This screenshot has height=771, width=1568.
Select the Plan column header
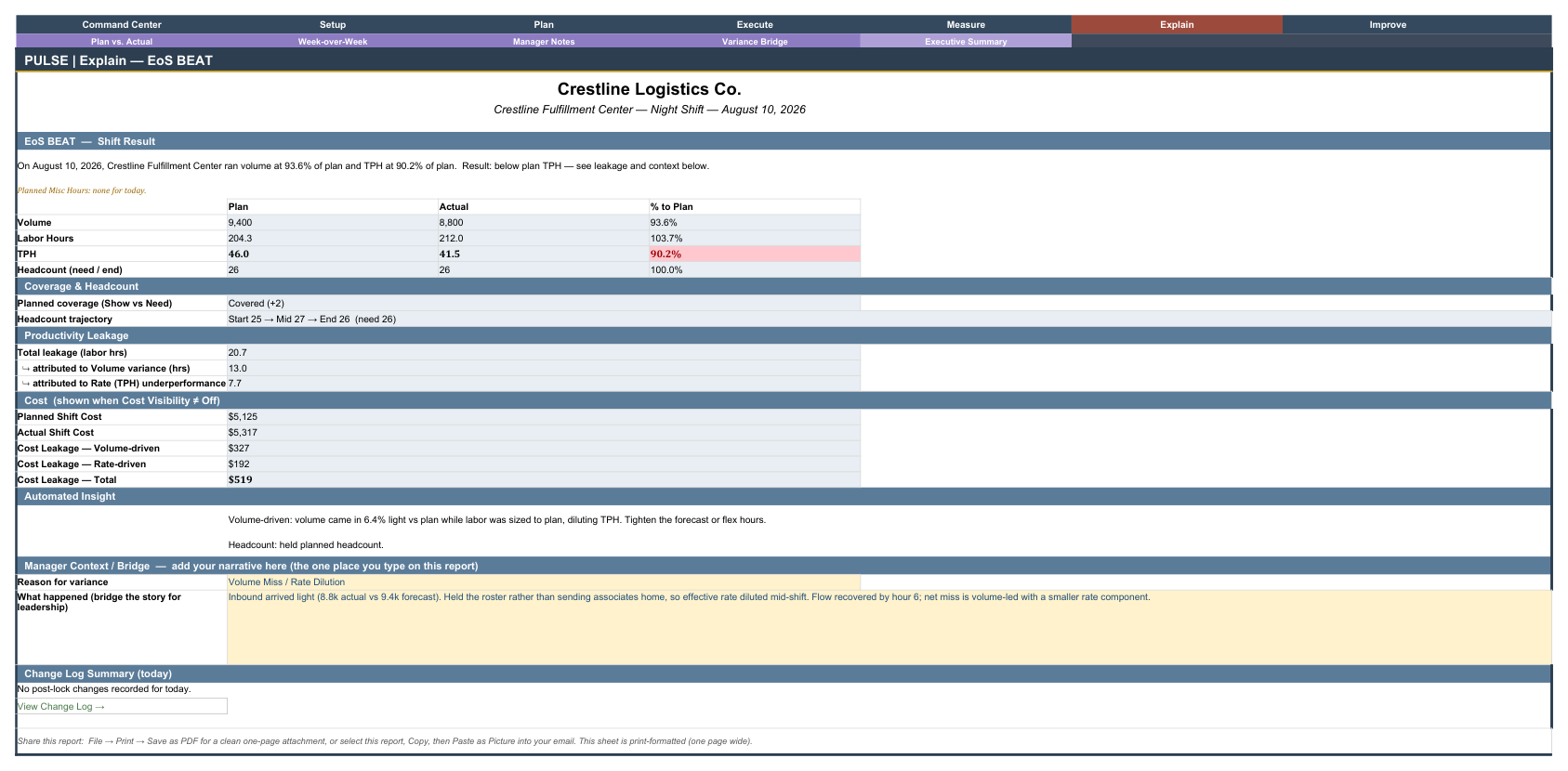(x=333, y=207)
